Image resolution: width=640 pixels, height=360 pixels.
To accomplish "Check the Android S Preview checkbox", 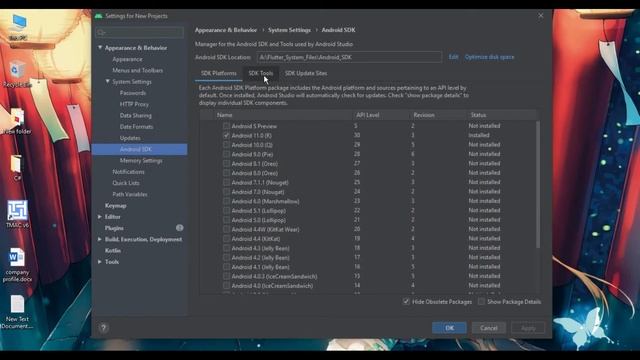I will (226, 126).
